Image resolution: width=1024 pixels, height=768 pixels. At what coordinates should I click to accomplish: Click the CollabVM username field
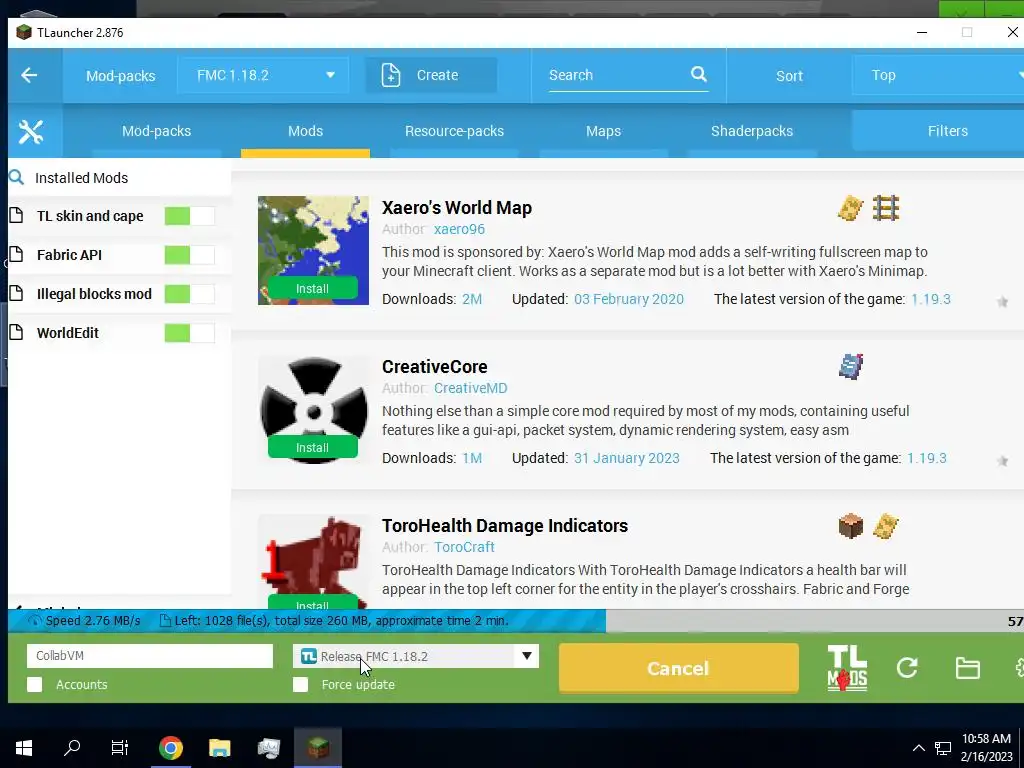point(150,656)
